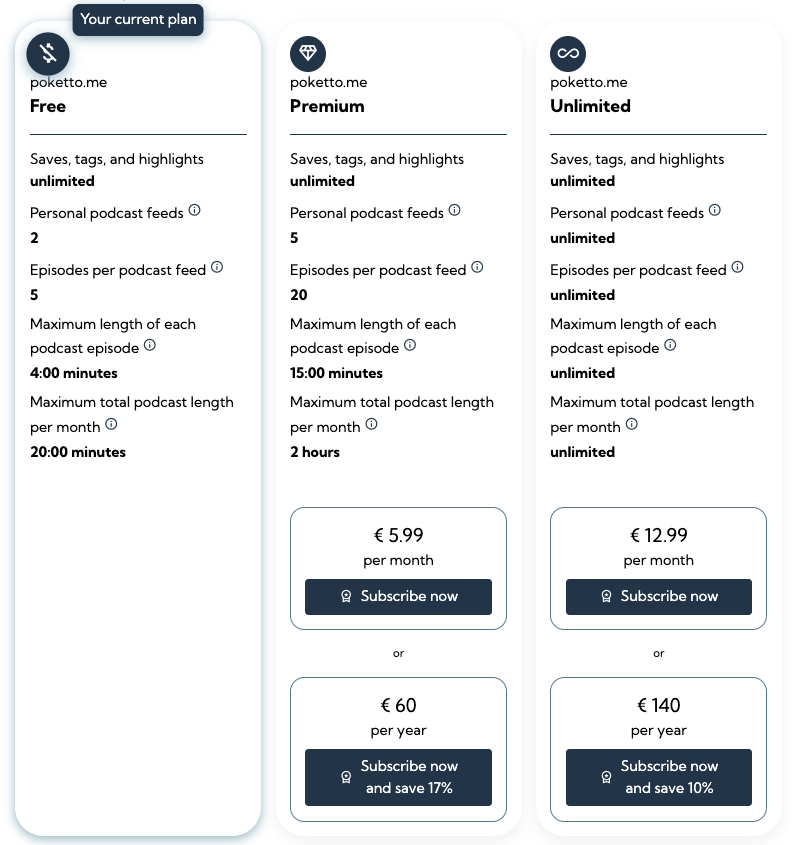Click the Unlimited plan infinity icon
Screen dimensions: 792x845
click(x=568, y=53)
